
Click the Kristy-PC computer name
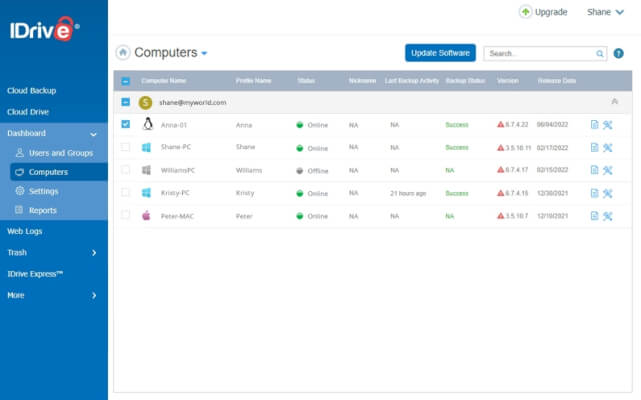coord(175,193)
